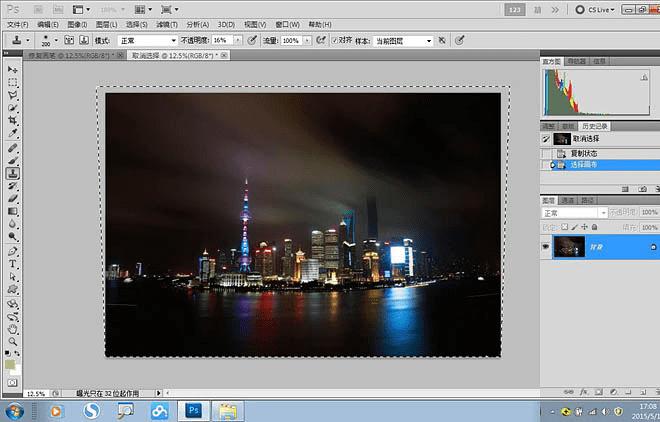This screenshot has width=660, height=422.
Task: Select the History Brush tool
Action: click(13, 186)
